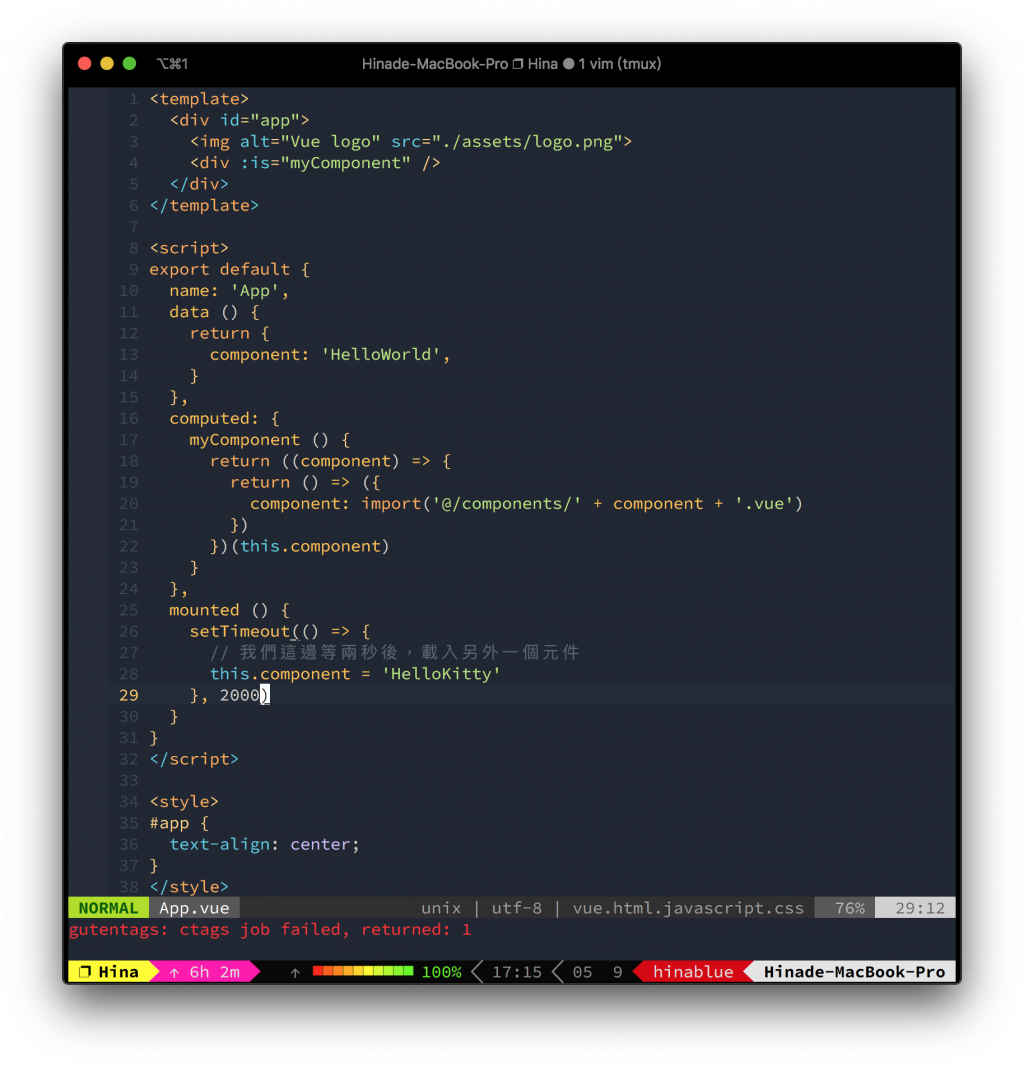Viewport: 1024px width, 1067px height.
Task: Click the 76% file position indicator
Action: pos(850,908)
